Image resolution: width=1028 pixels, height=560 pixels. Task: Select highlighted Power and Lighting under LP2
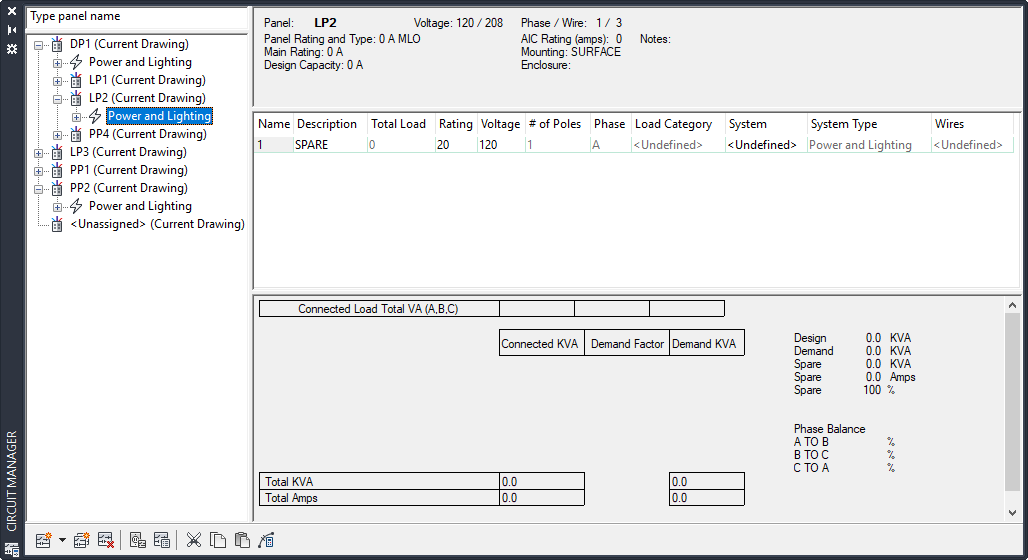159,116
